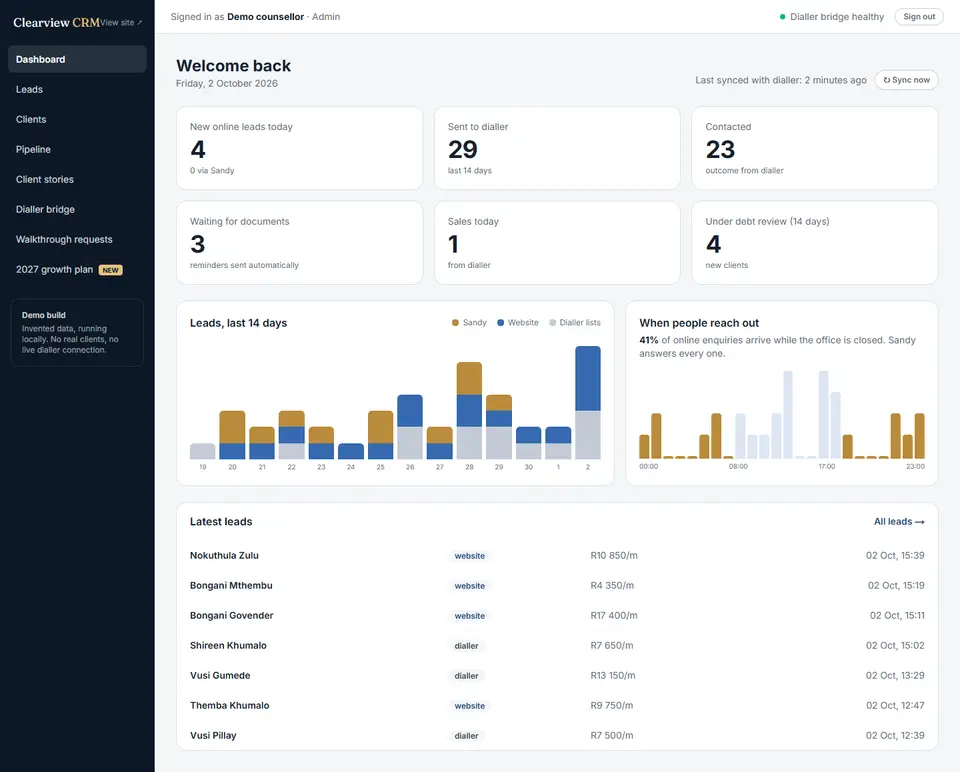This screenshot has height=772, width=960.
Task: Open the Sent to dialler card
Action: click(557, 148)
